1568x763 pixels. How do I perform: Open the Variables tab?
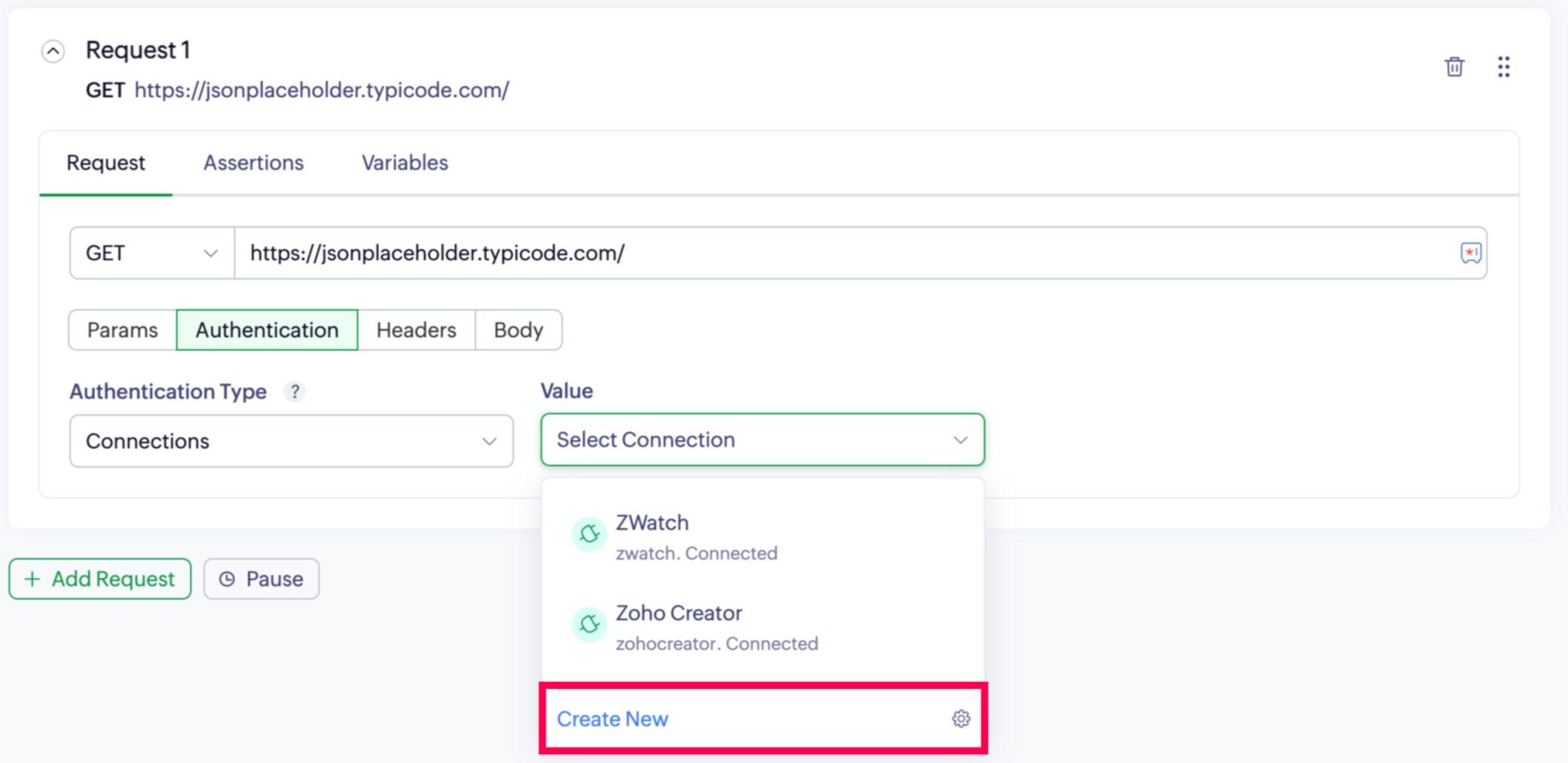405,163
